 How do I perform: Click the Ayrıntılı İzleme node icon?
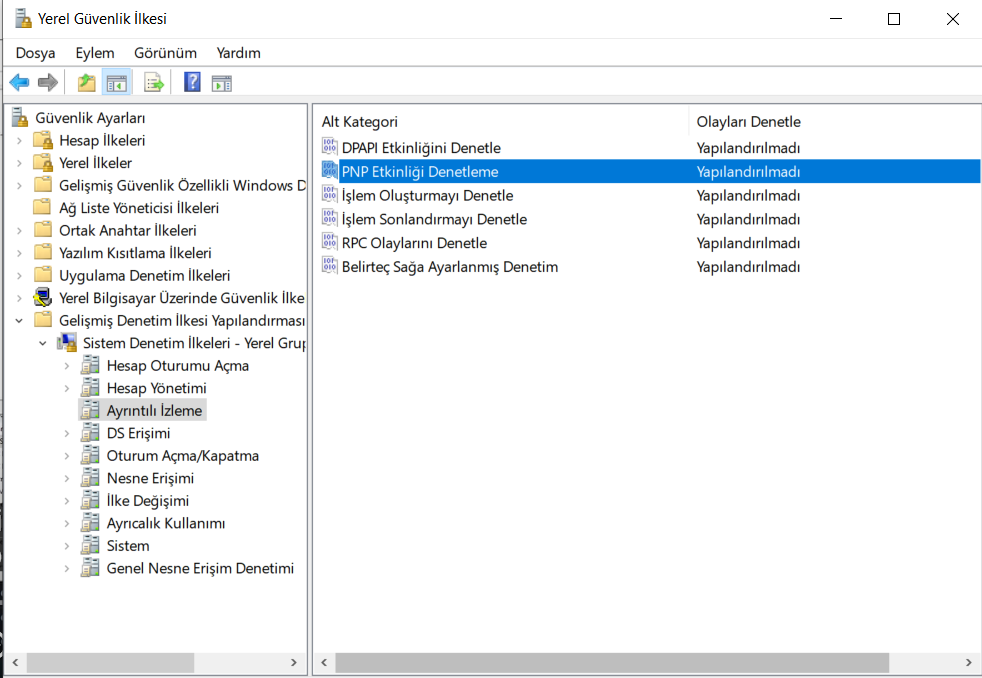click(90, 410)
